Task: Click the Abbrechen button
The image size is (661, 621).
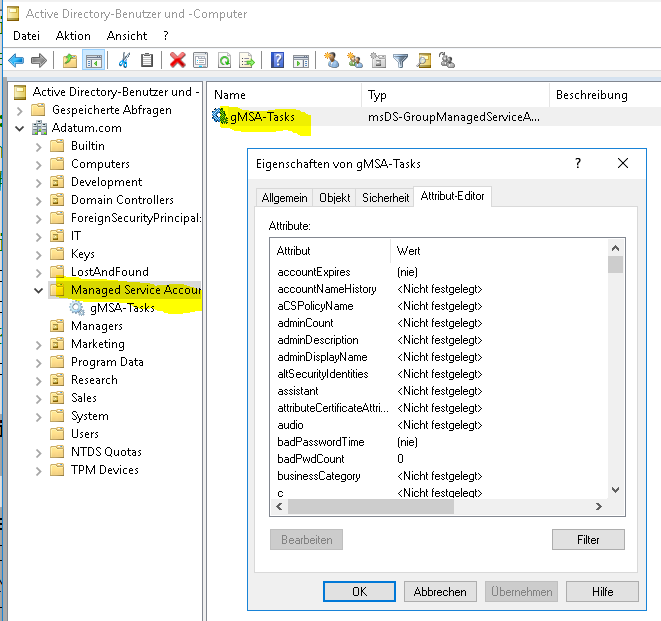Action: (x=440, y=591)
